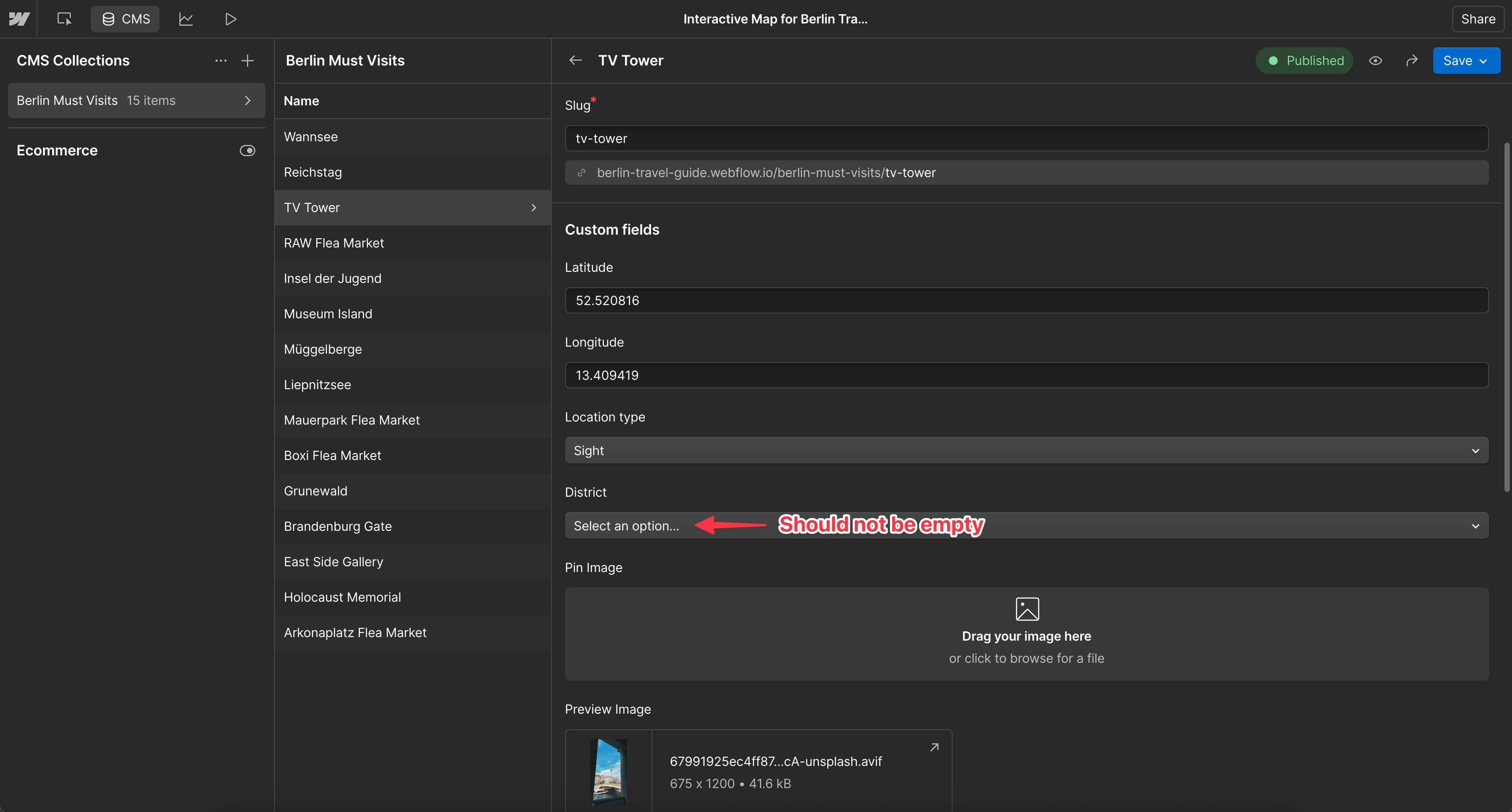Screen dimensions: 1512x812
Task: Click the Preview Image thumbnail
Action: 608,771
